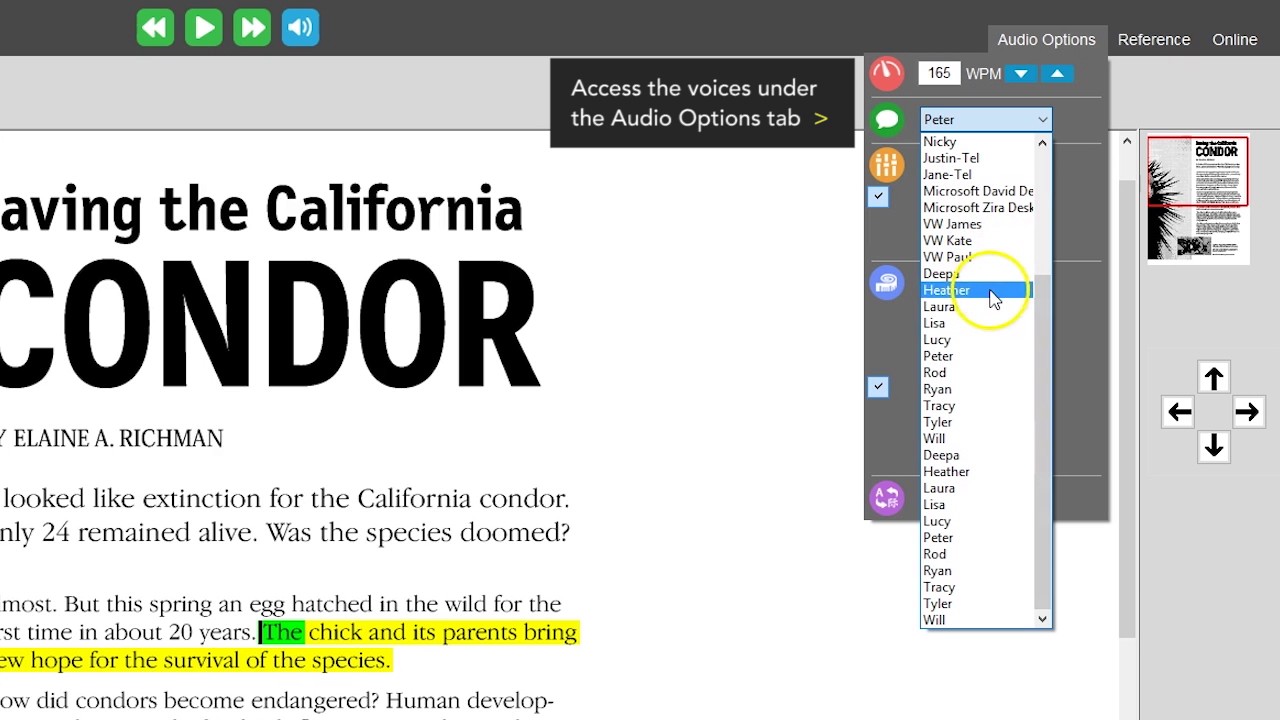
Task: Click the green fast forward button
Action: (x=252, y=27)
